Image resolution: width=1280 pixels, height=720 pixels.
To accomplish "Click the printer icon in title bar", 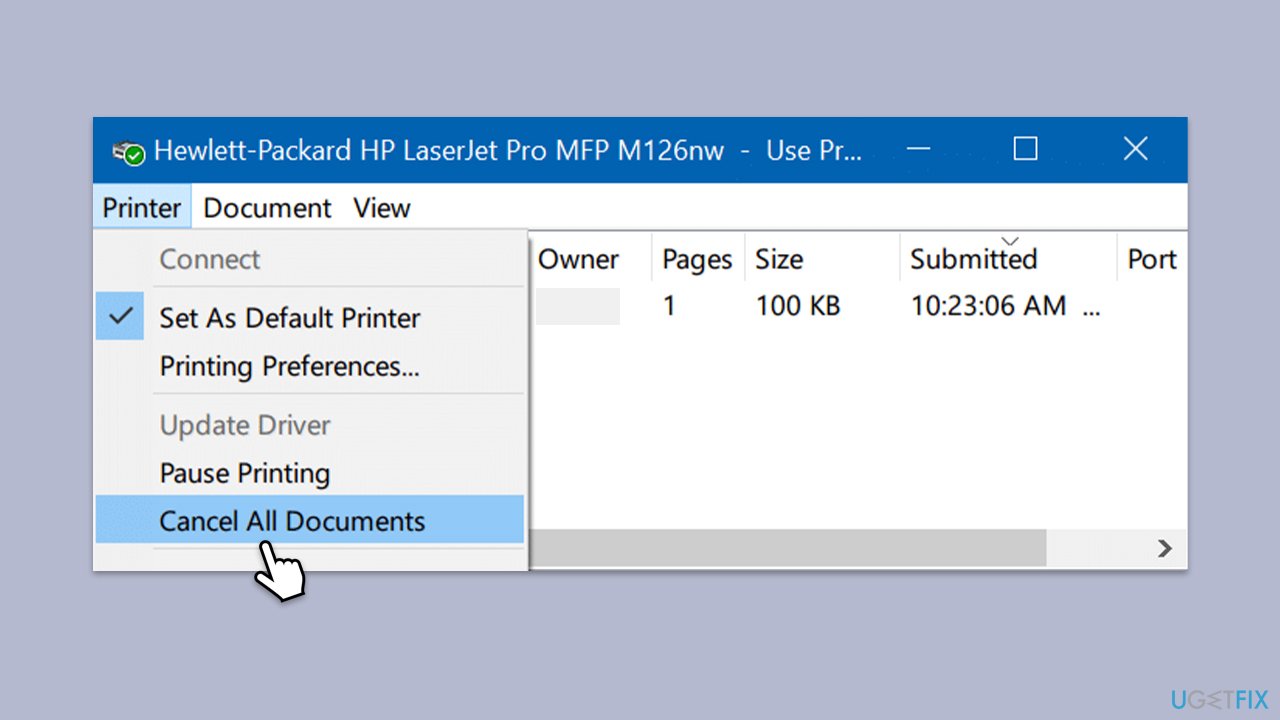I will click(x=129, y=153).
